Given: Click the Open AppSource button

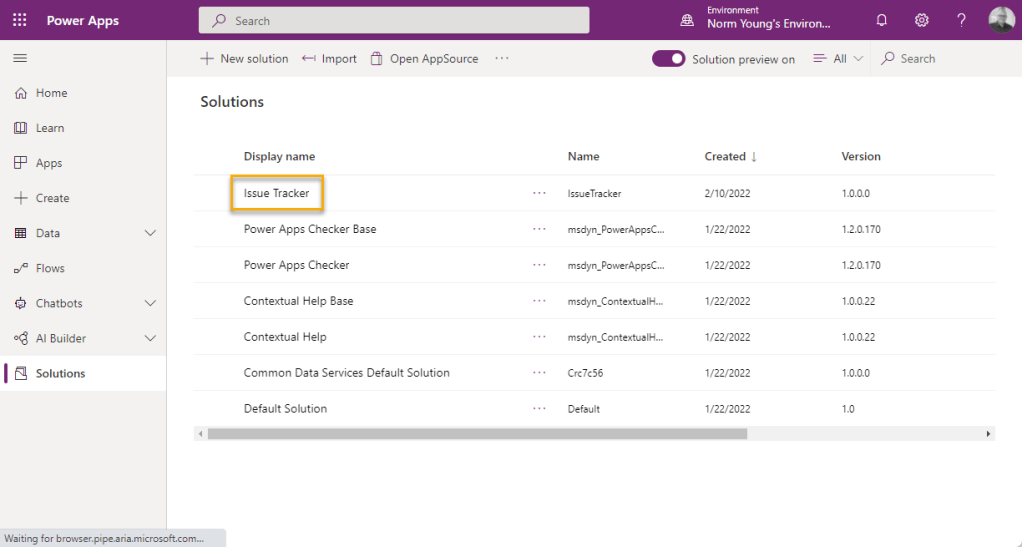Looking at the screenshot, I should point(424,59).
